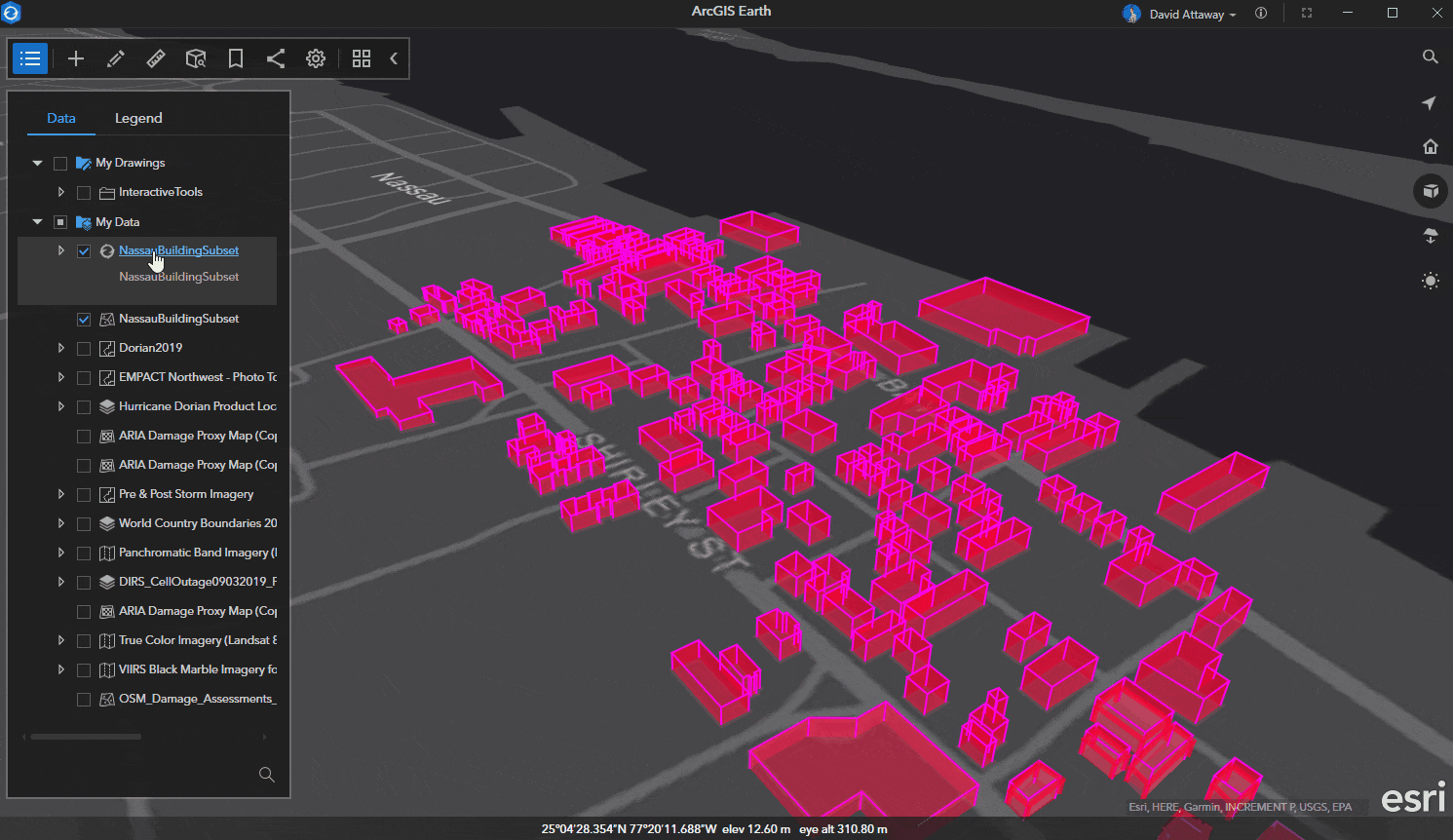1453x840 pixels.
Task: Select the DIRS_CellOutage09032019 layer name
Action: (x=198, y=582)
